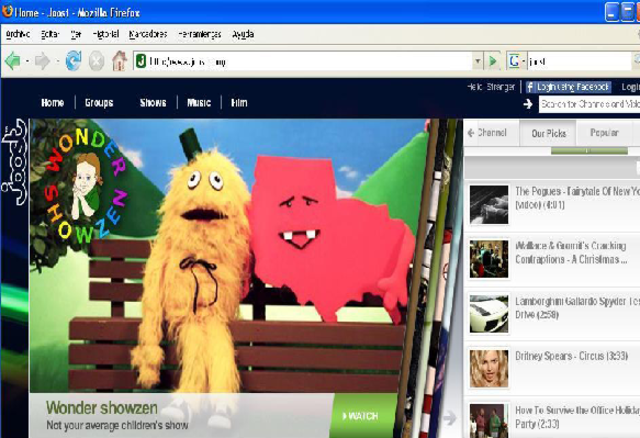640x438 pixels.
Task: Switch to the Our Picks tab
Action: click(x=548, y=133)
